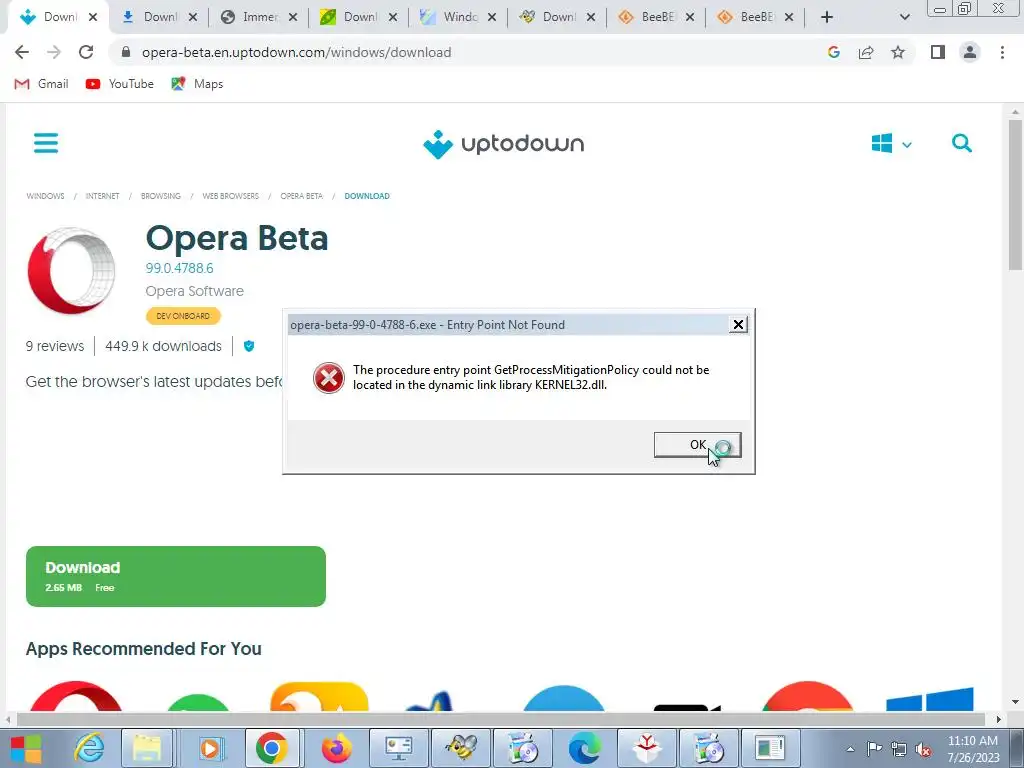Click the Action Center flag icon

pyautogui.click(x=874, y=749)
